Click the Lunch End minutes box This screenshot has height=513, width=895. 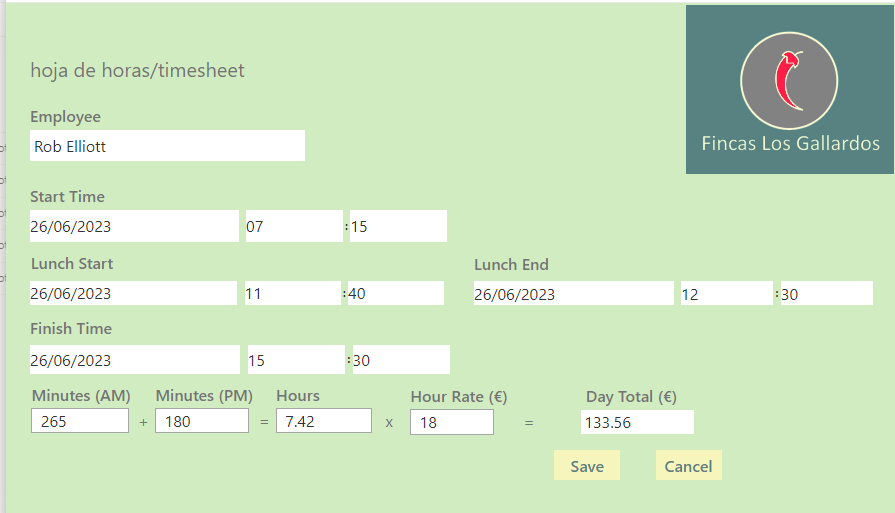tap(827, 293)
